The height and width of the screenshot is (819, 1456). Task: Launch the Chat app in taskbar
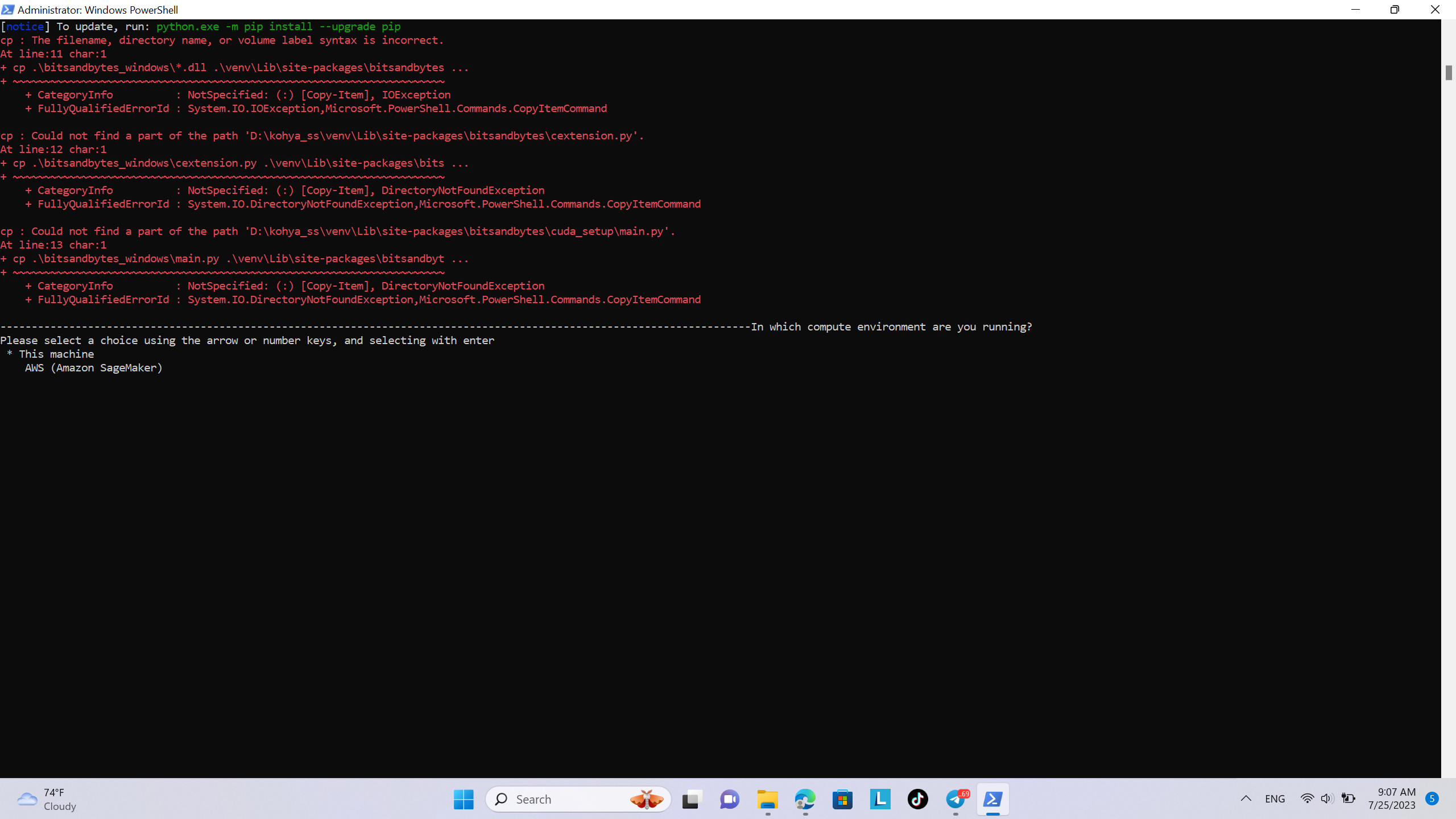tap(729, 799)
